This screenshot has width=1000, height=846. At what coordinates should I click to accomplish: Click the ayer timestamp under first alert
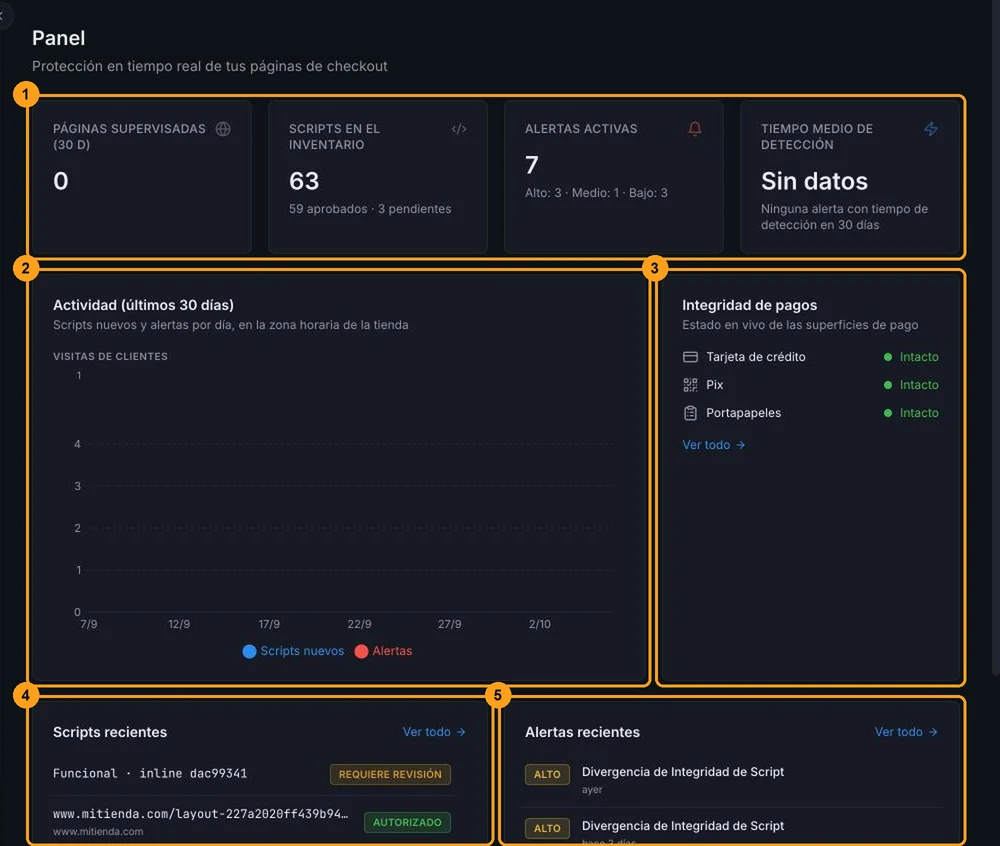click(592, 790)
